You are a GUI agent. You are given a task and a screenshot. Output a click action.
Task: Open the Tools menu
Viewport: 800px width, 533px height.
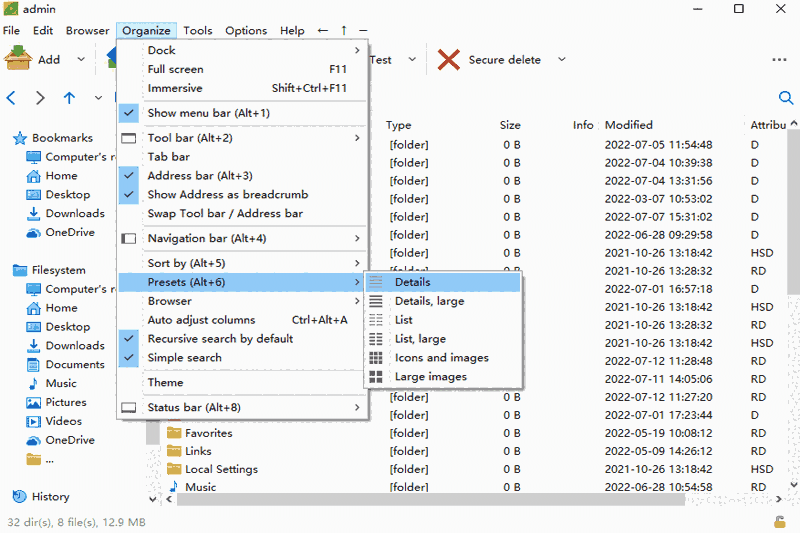(198, 31)
